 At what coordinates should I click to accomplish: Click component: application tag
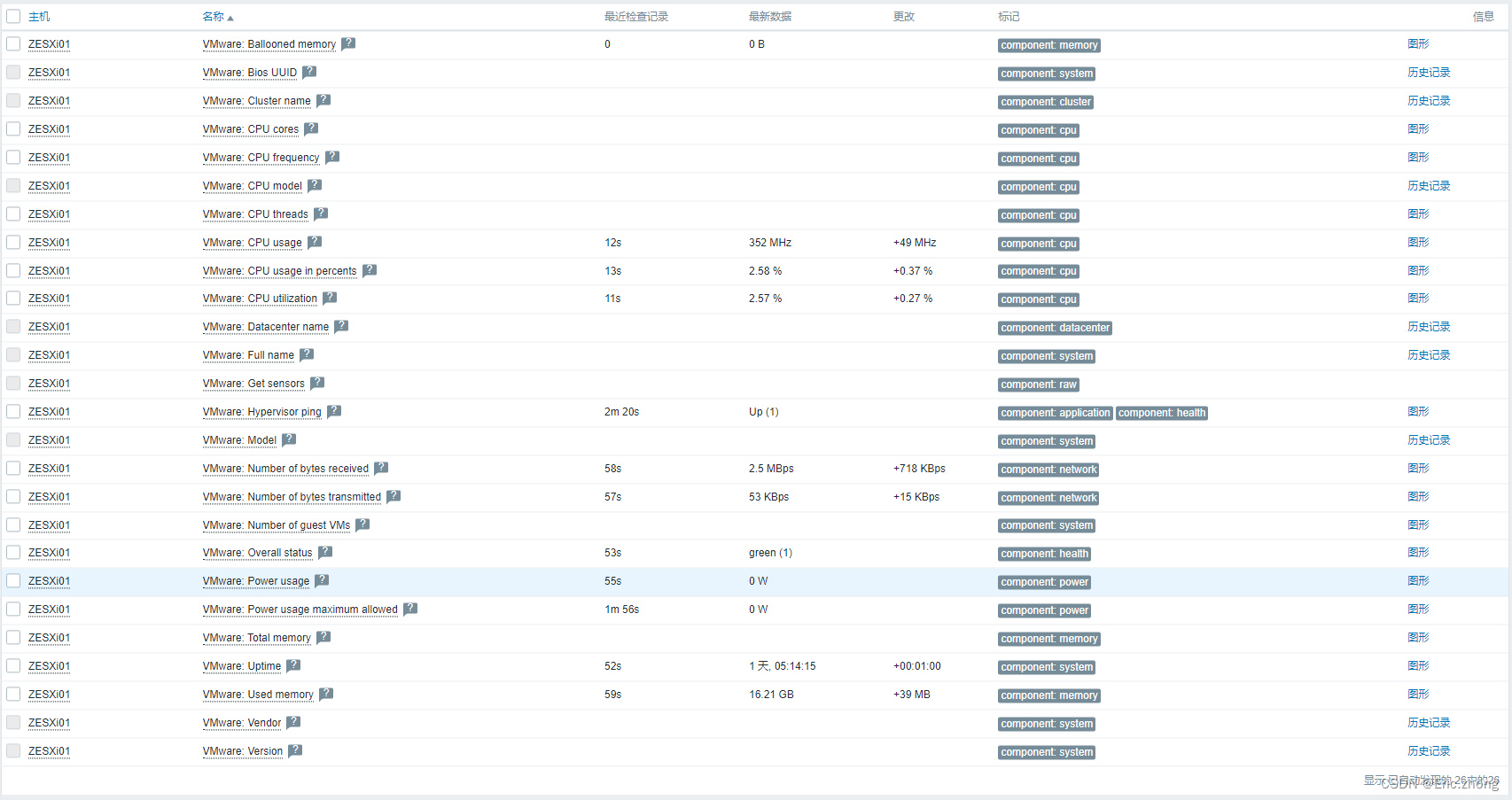coord(1056,413)
